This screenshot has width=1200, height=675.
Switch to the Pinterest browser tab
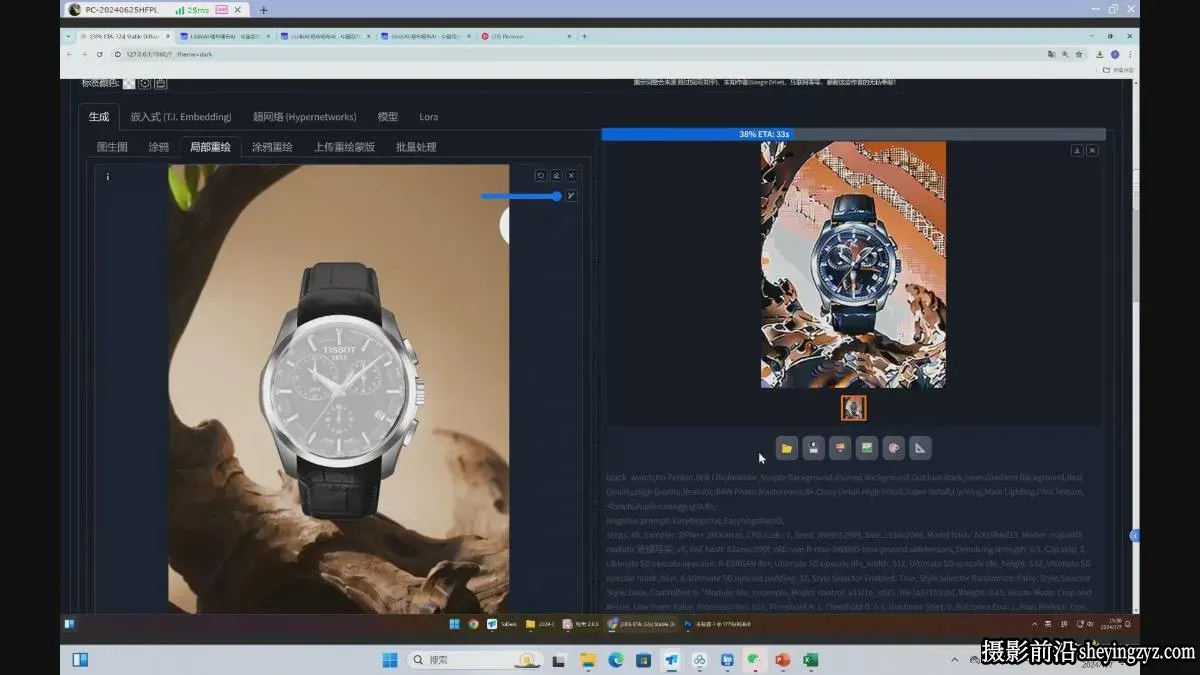point(525,36)
